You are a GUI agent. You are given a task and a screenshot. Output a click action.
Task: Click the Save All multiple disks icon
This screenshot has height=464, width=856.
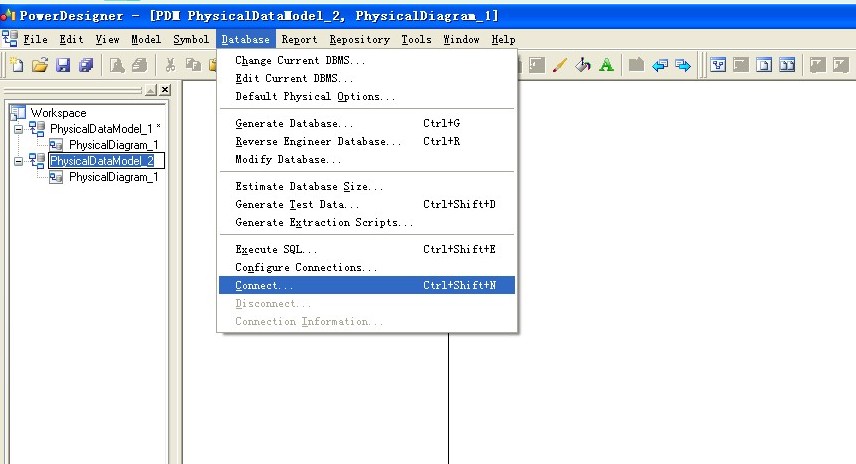tap(86, 66)
